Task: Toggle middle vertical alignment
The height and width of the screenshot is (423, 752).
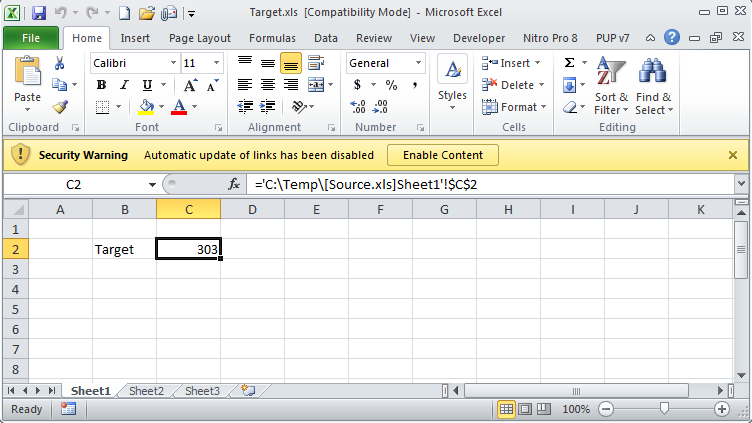Action: [268, 63]
